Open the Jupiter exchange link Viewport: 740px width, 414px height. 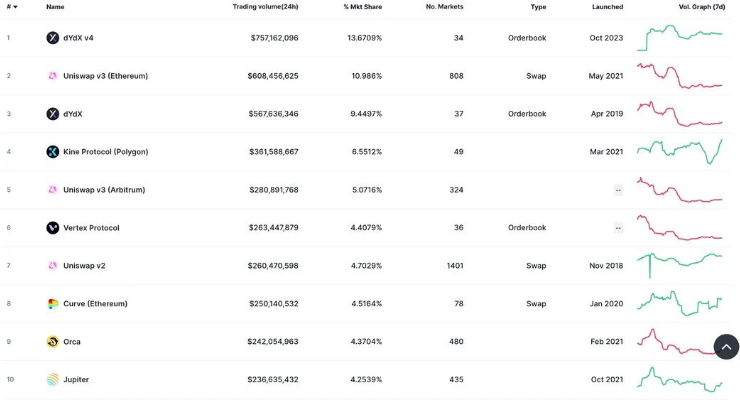[x=76, y=380]
